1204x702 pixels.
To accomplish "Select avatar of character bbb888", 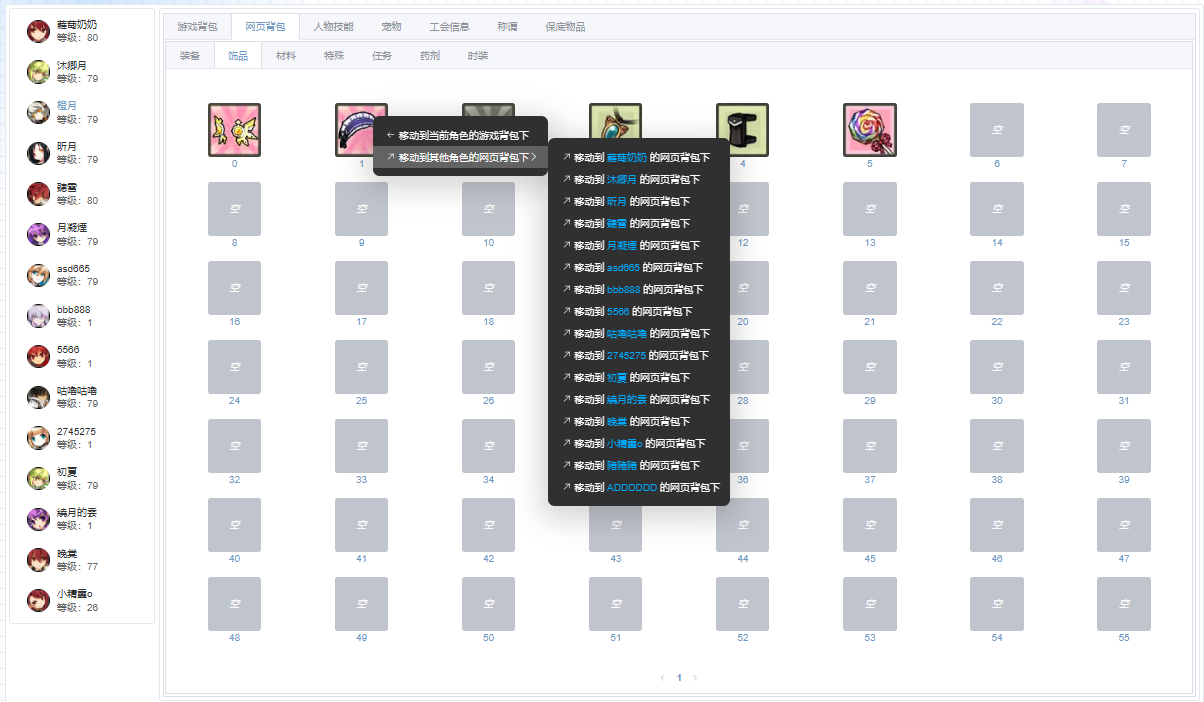I will click(38, 315).
